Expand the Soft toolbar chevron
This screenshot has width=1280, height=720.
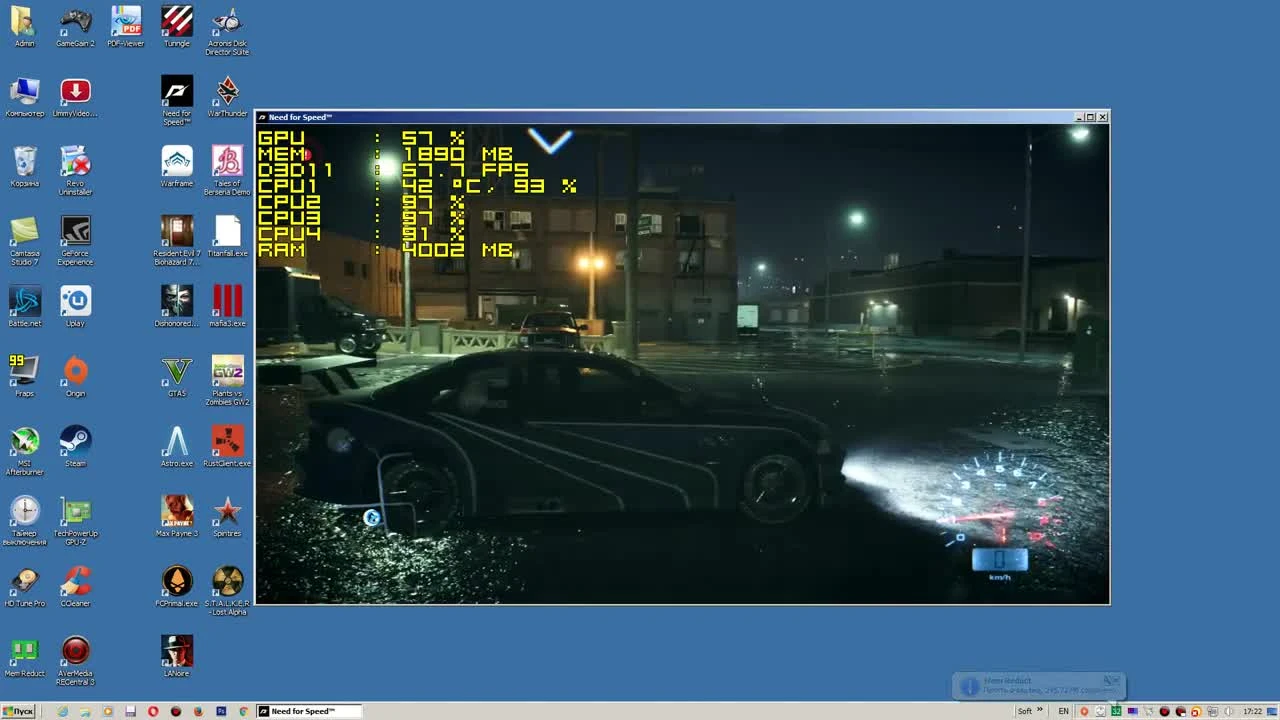pos(1039,711)
